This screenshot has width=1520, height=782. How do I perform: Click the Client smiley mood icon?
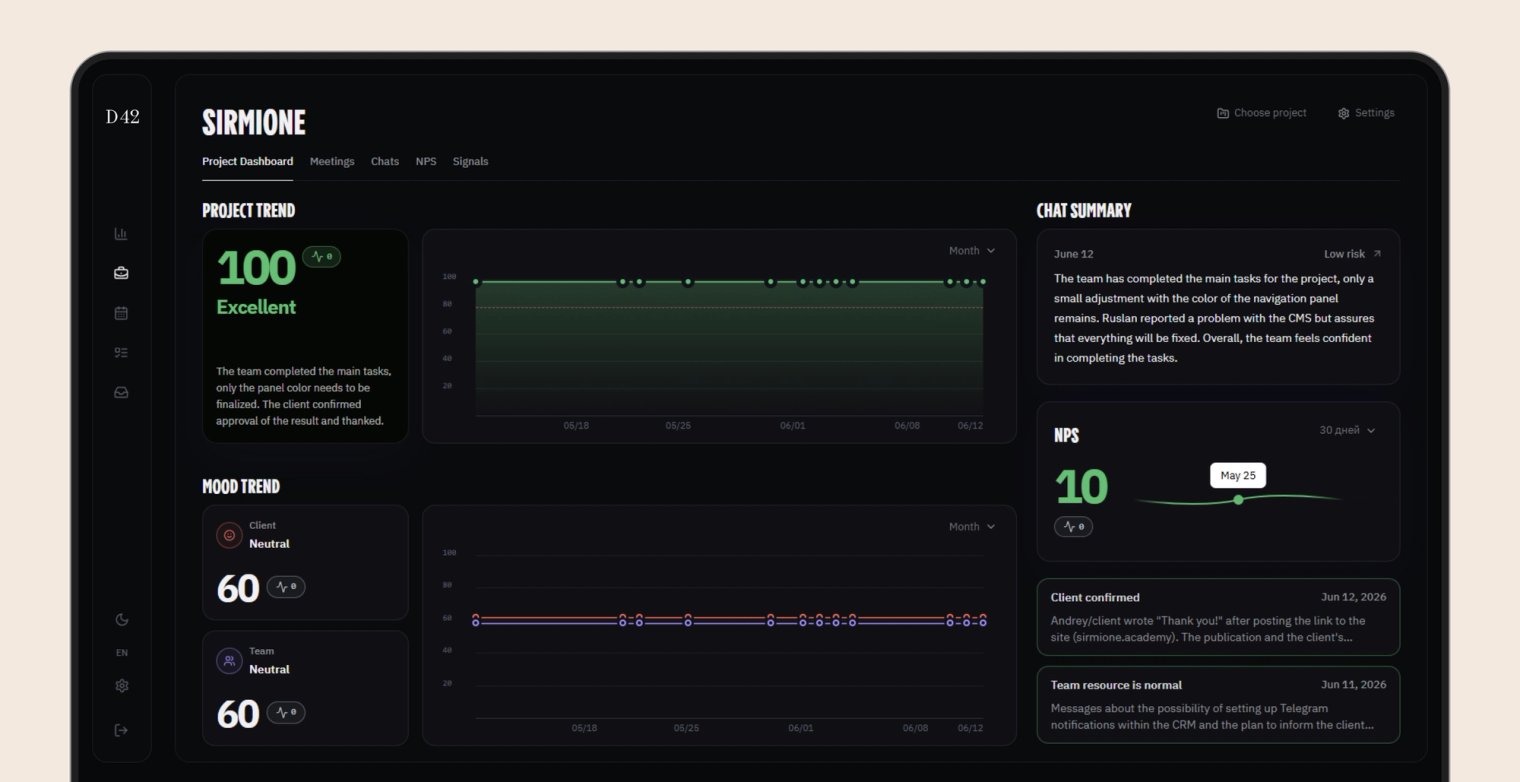229,535
